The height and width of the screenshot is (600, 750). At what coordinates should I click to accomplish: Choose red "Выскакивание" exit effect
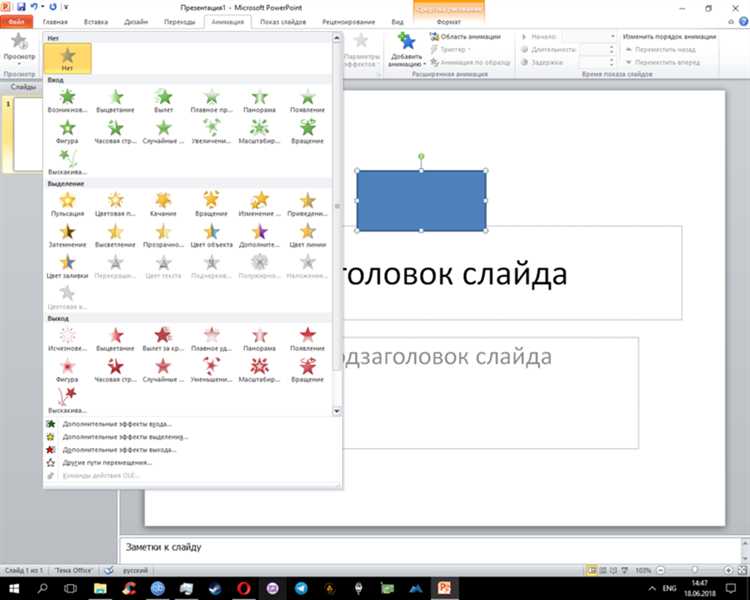coord(67,401)
